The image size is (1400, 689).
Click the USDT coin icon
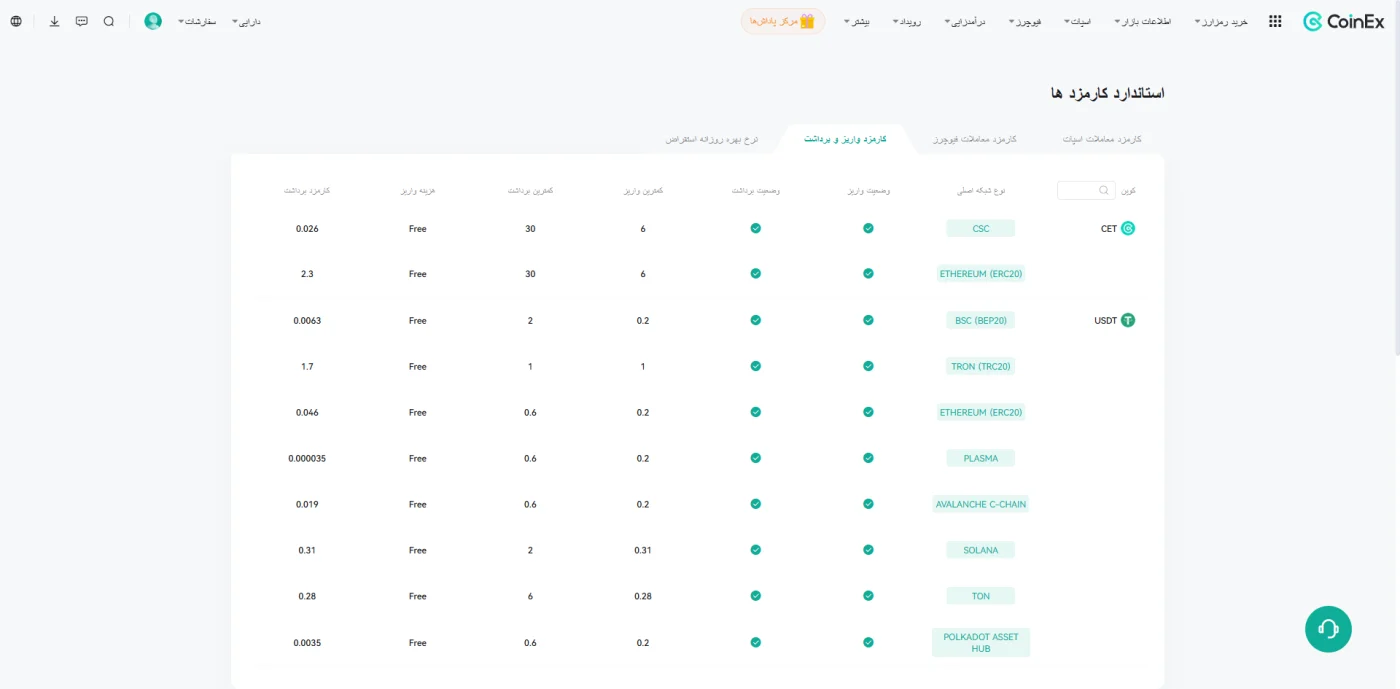[x=1128, y=321]
